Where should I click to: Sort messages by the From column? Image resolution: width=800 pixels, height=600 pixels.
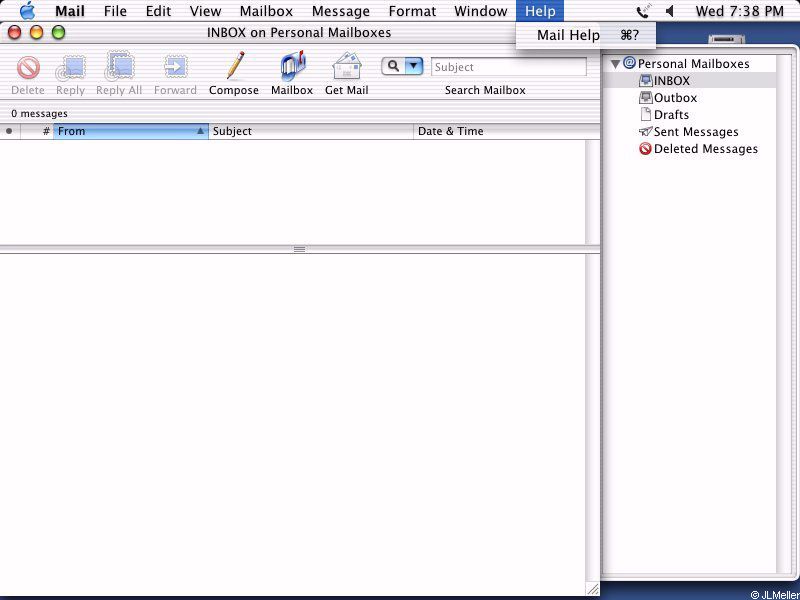(131, 131)
